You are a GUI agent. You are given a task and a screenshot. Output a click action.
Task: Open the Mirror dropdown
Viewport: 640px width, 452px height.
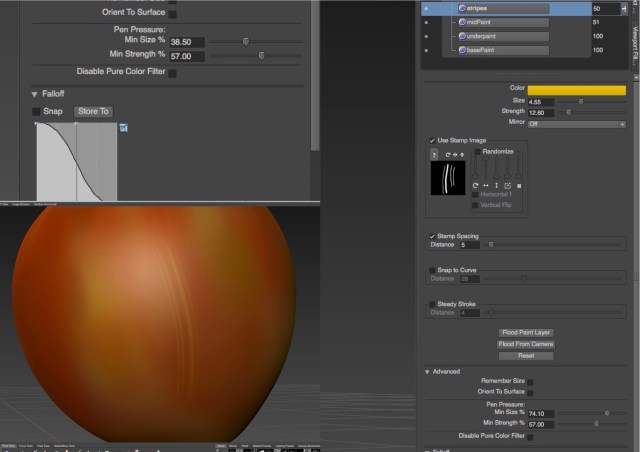(578, 123)
